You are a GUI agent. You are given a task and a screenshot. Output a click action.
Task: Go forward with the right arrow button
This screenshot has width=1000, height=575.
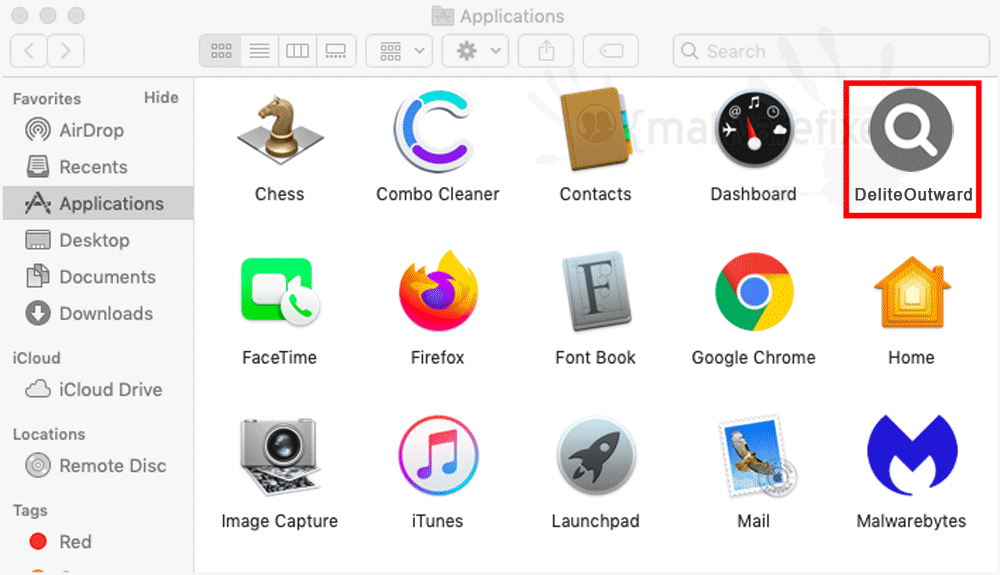click(65, 50)
